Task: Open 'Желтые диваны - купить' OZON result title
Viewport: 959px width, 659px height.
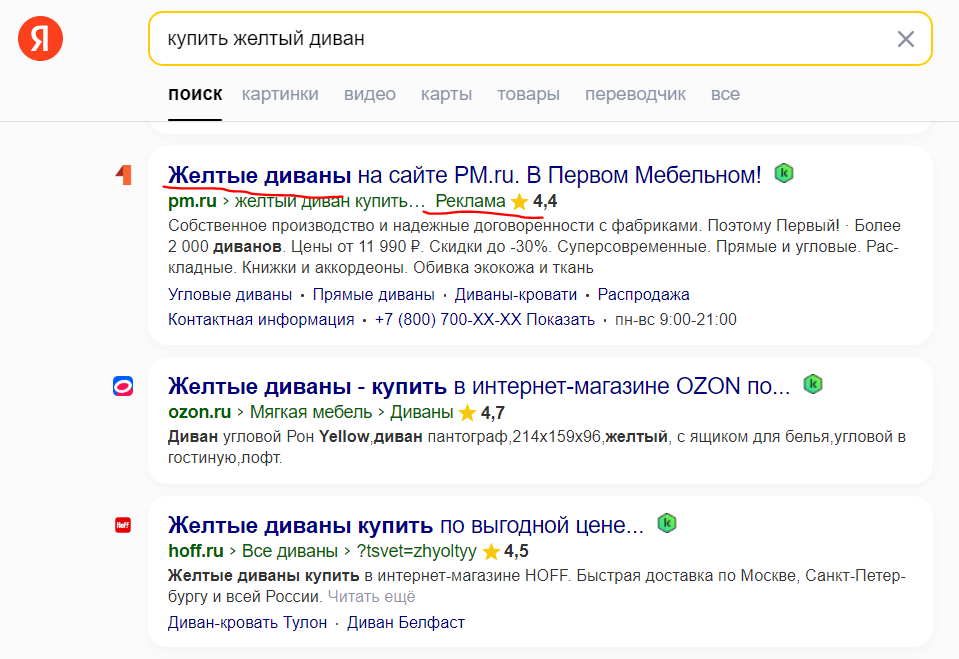Action: pos(479,386)
